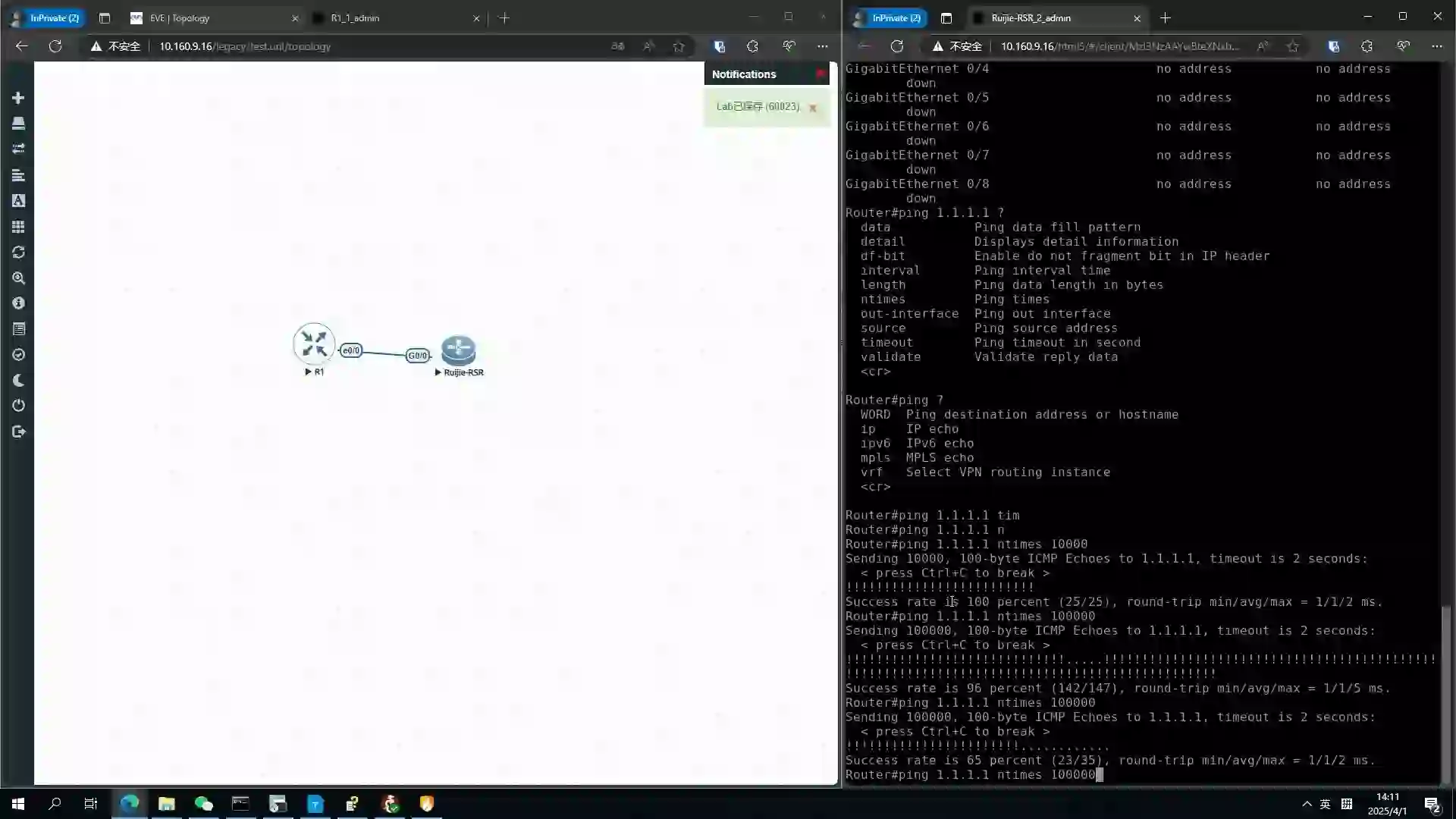The width and height of the screenshot is (1456, 819).
Task: Click the Add object plus icon
Action: (18, 98)
